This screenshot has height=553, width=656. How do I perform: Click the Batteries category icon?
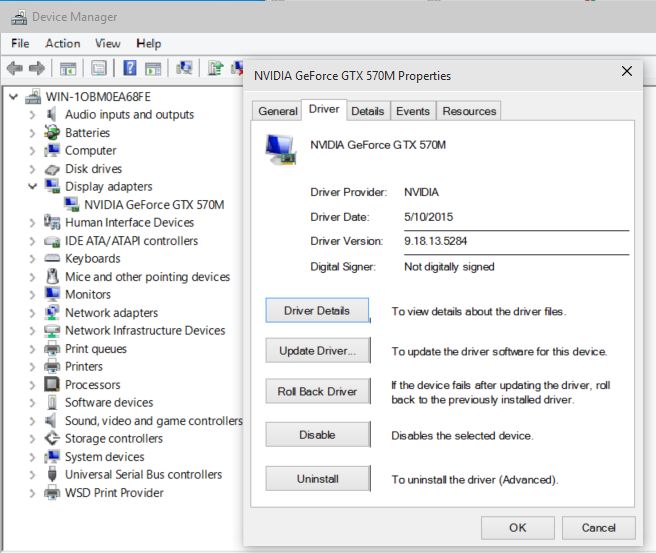pyautogui.click(x=52, y=132)
